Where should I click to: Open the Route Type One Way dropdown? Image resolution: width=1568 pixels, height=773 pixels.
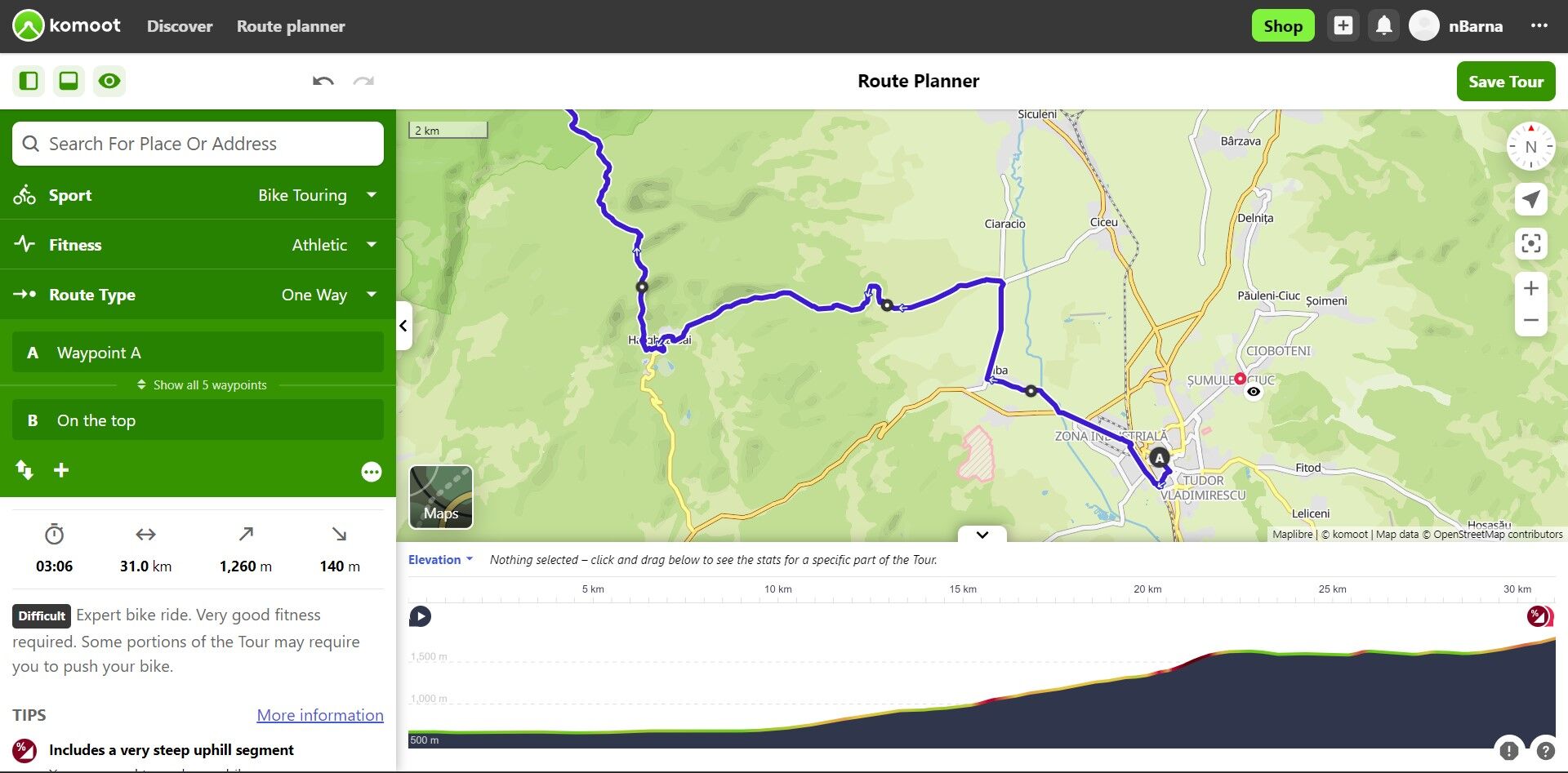[198, 295]
